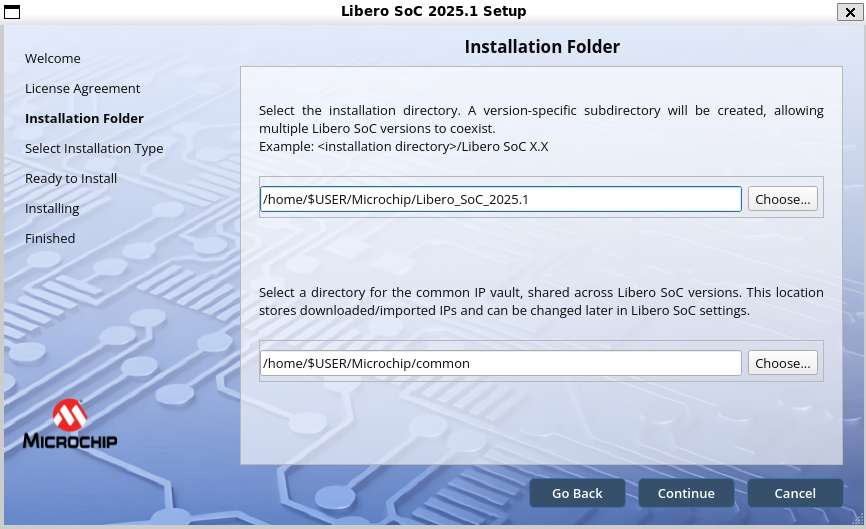Click the common IP vault path field

coord(500,363)
